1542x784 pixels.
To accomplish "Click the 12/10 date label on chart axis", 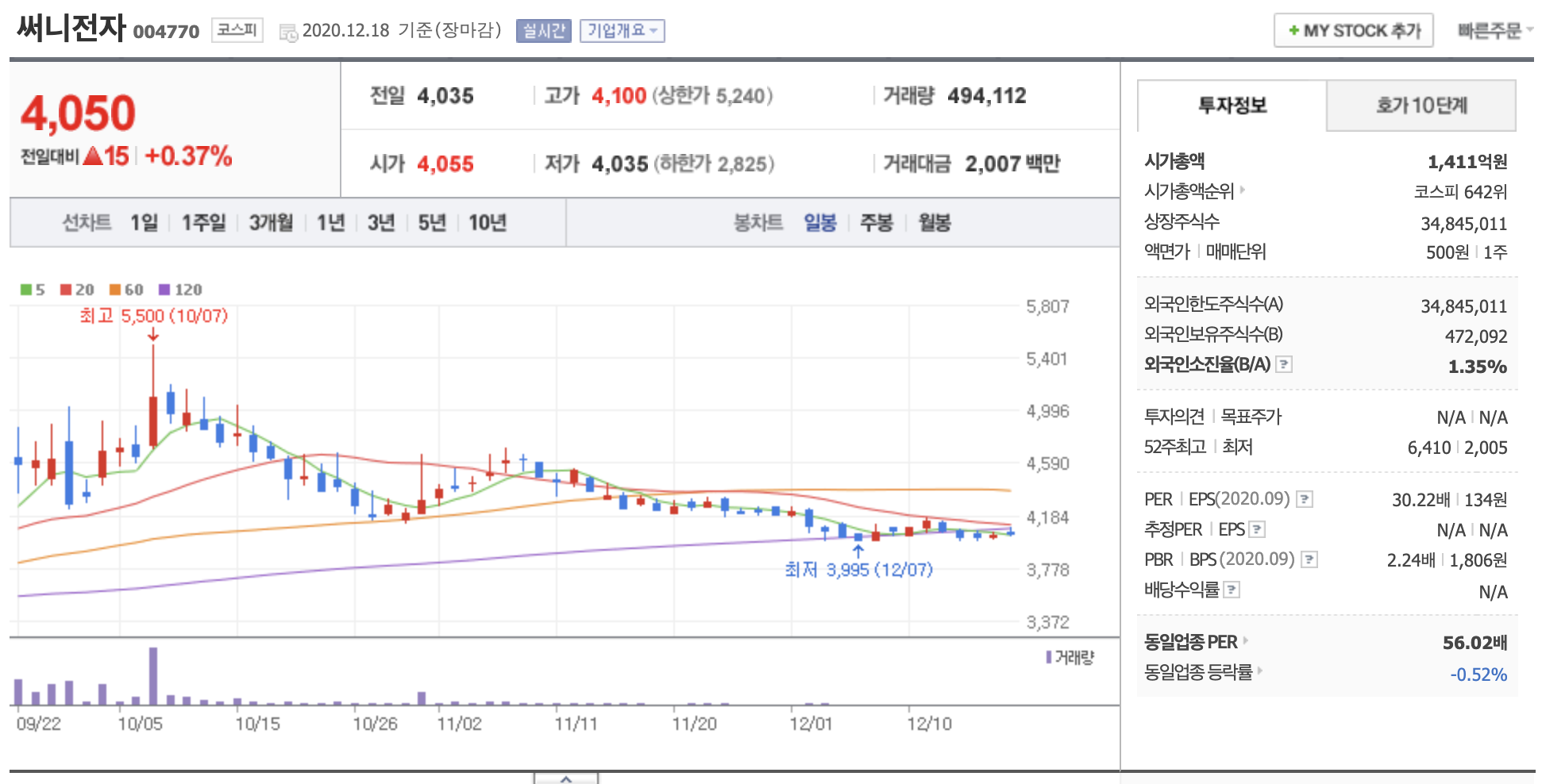I will tap(929, 724).
